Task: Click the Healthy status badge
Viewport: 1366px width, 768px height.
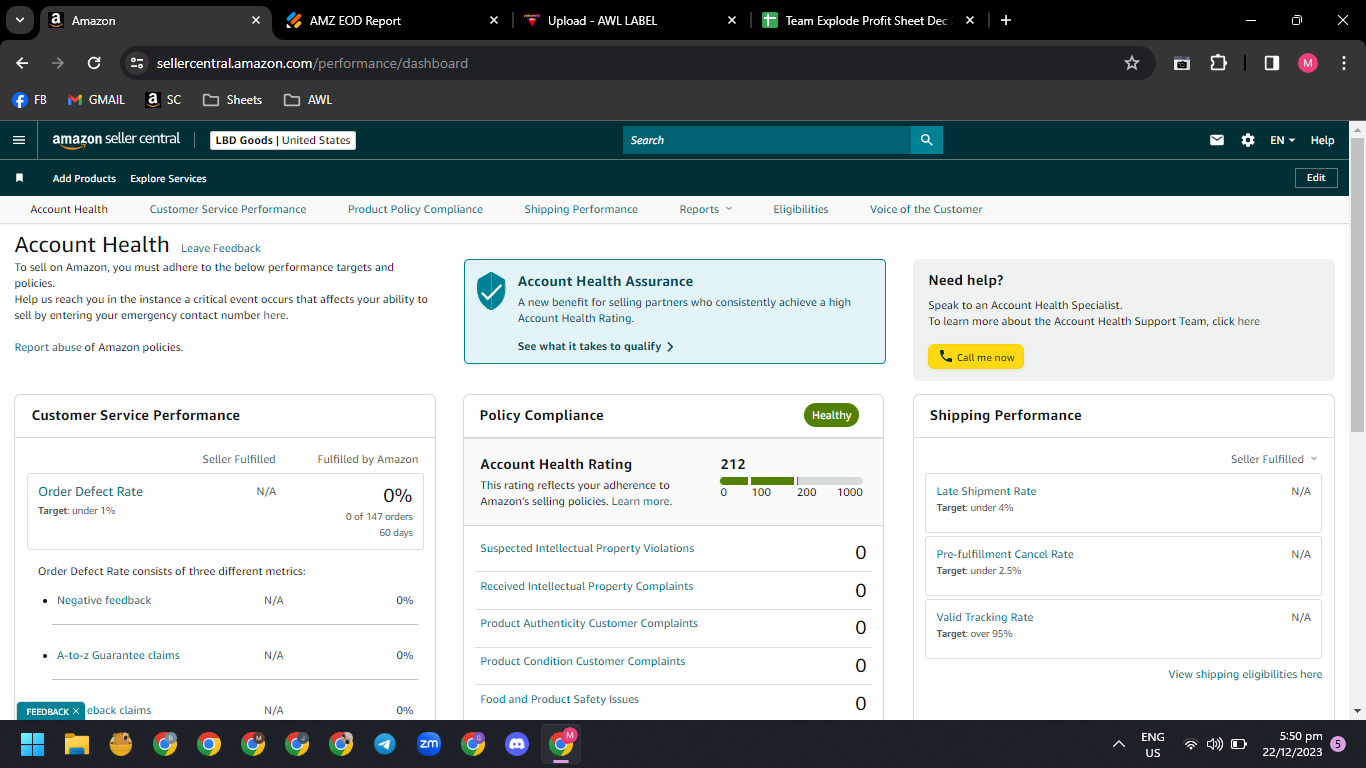Action: click(831, 415)
